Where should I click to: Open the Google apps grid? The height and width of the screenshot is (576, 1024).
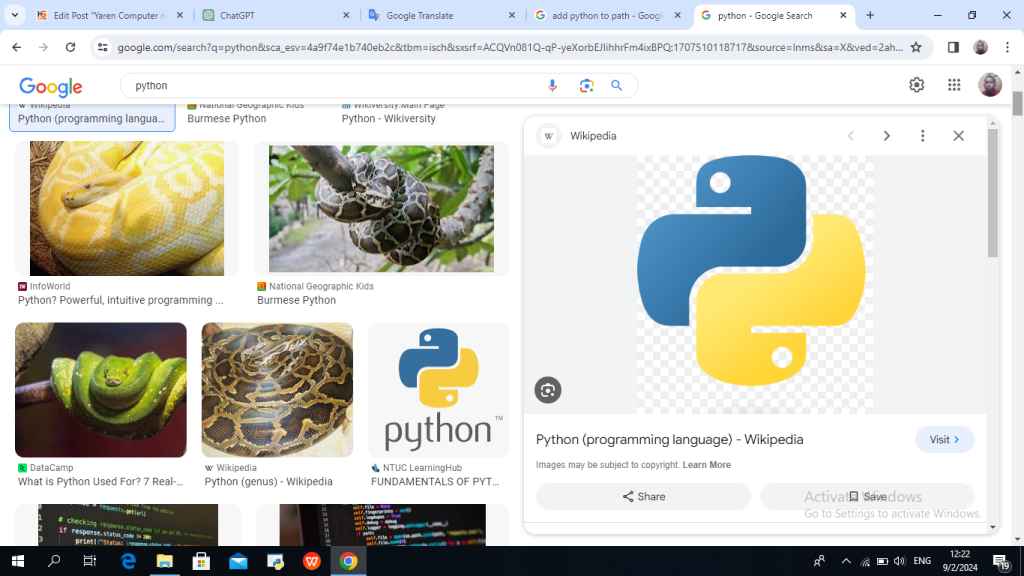click(954, 85)
